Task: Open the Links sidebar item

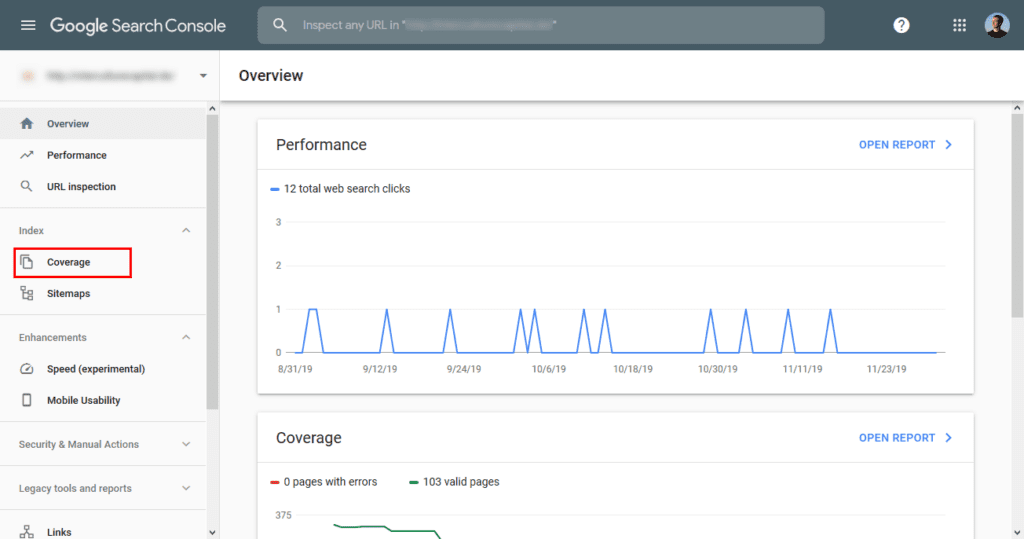Action: coord(59,532)
